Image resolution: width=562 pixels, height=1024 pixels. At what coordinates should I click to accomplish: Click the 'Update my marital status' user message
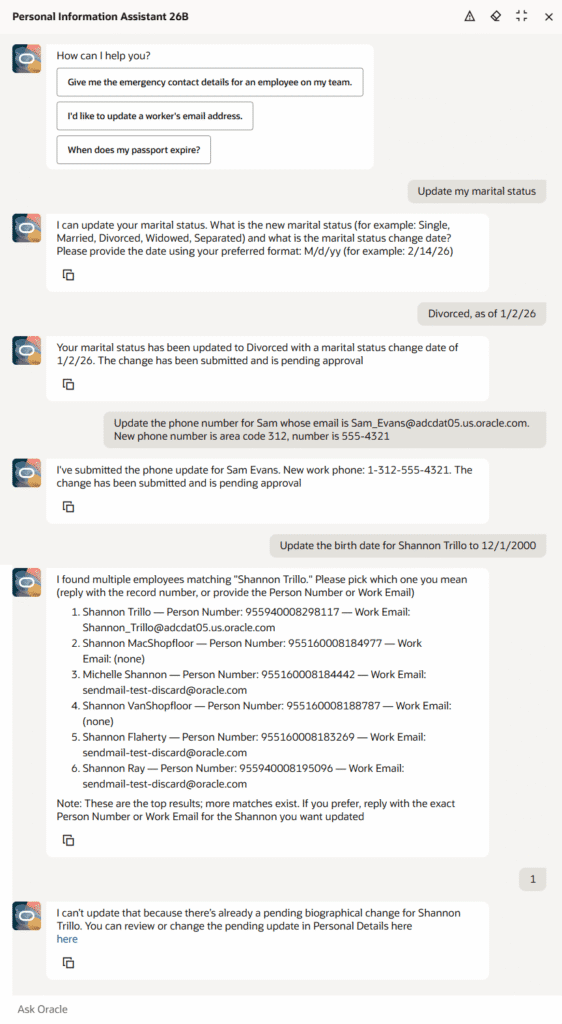(476, 191)
